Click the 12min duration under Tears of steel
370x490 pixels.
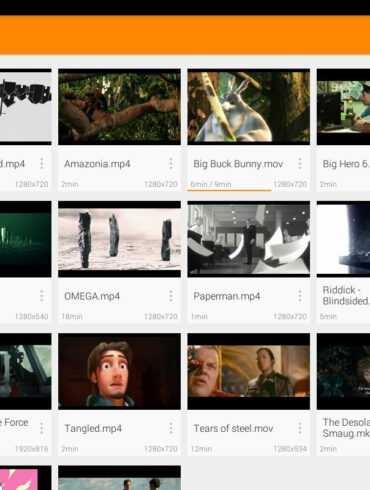point(201,449)
